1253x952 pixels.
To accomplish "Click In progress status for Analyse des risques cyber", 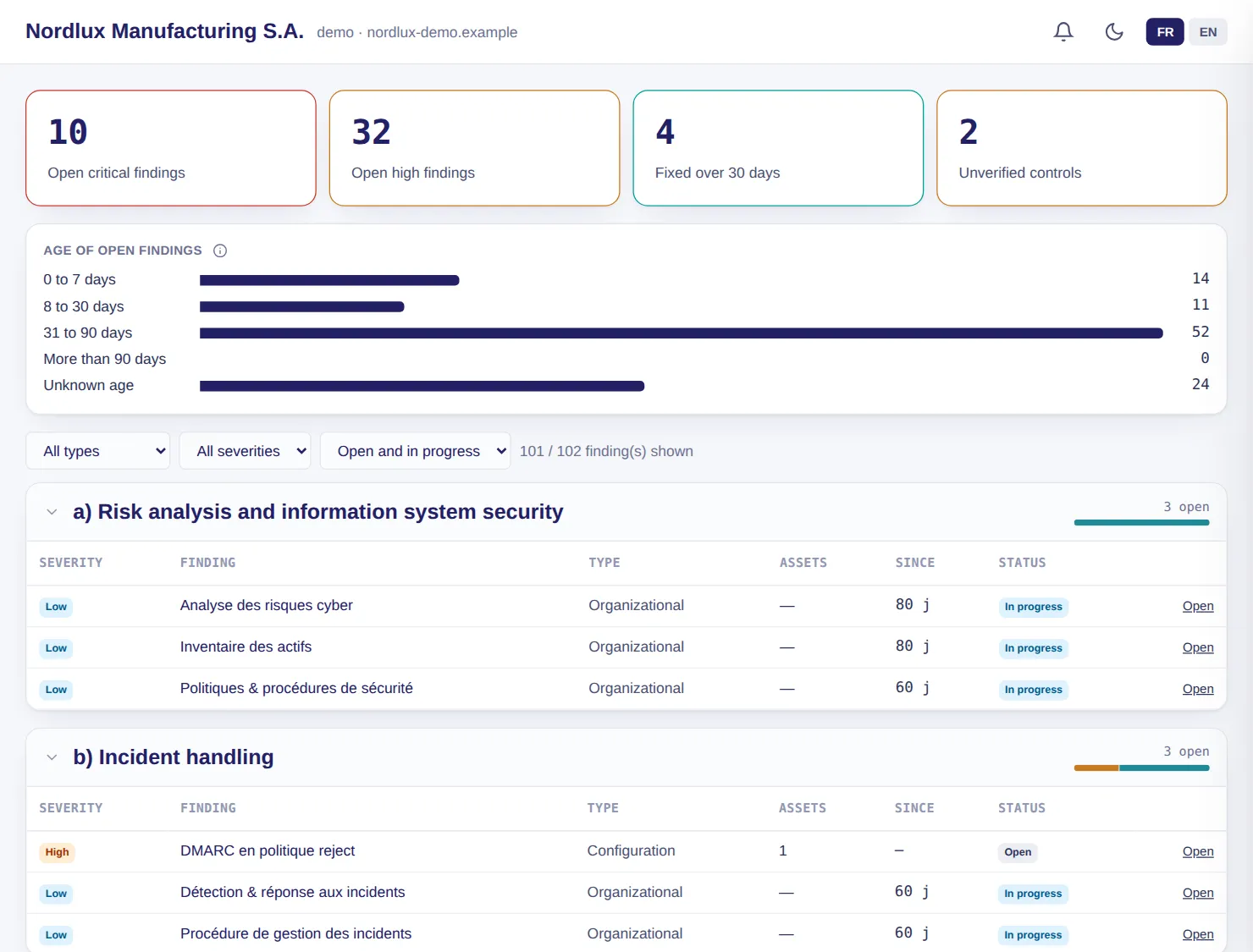I will coord(1033,607).
